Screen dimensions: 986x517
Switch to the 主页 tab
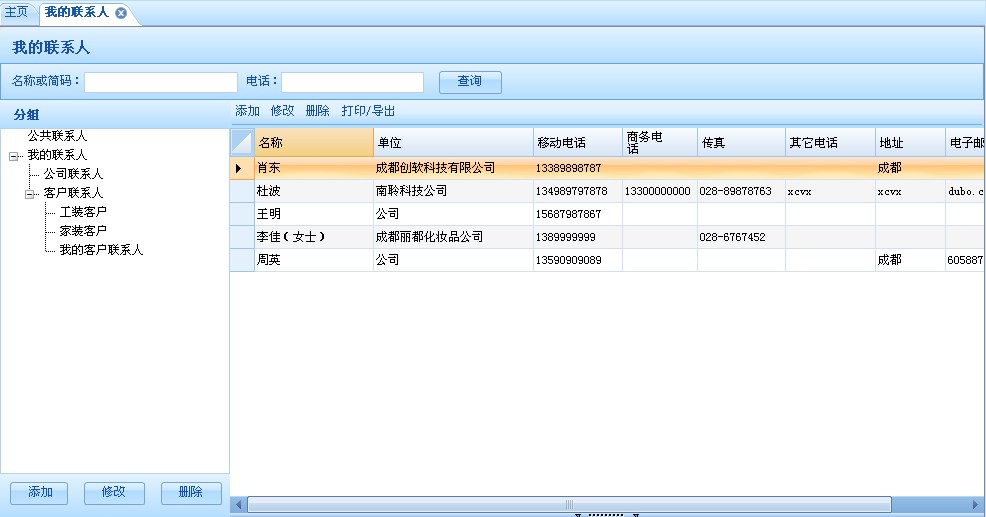(16, 12)
